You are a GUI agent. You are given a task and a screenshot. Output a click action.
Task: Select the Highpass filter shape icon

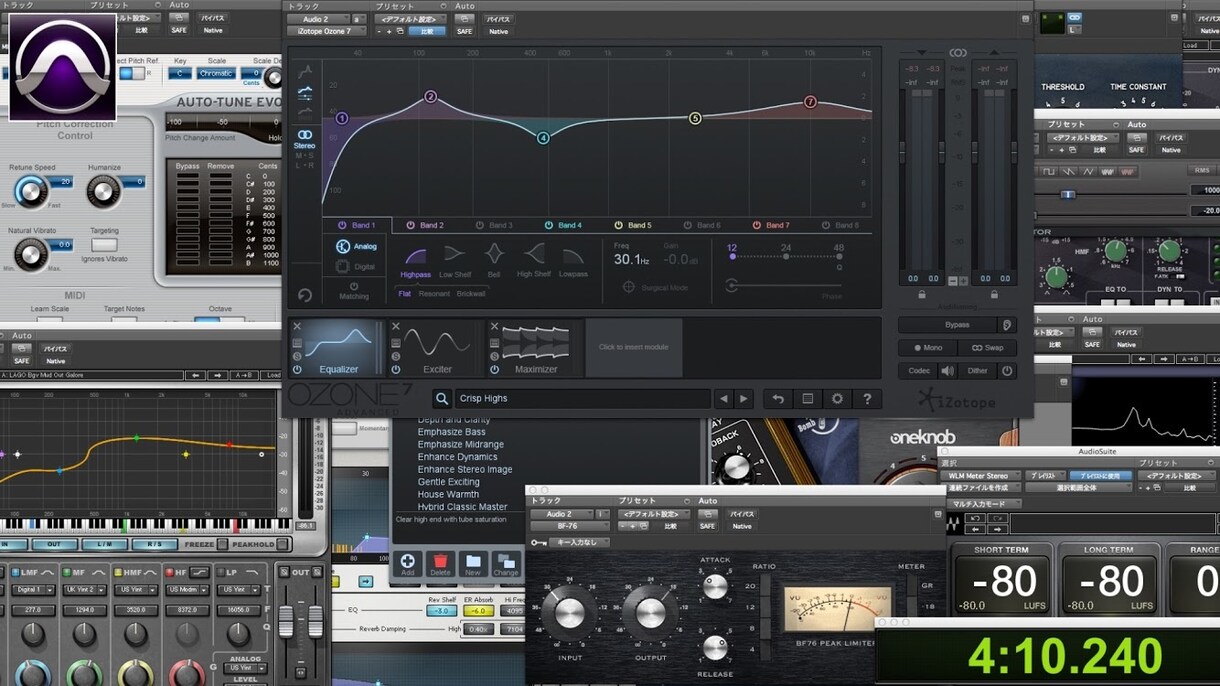point(414,256)
